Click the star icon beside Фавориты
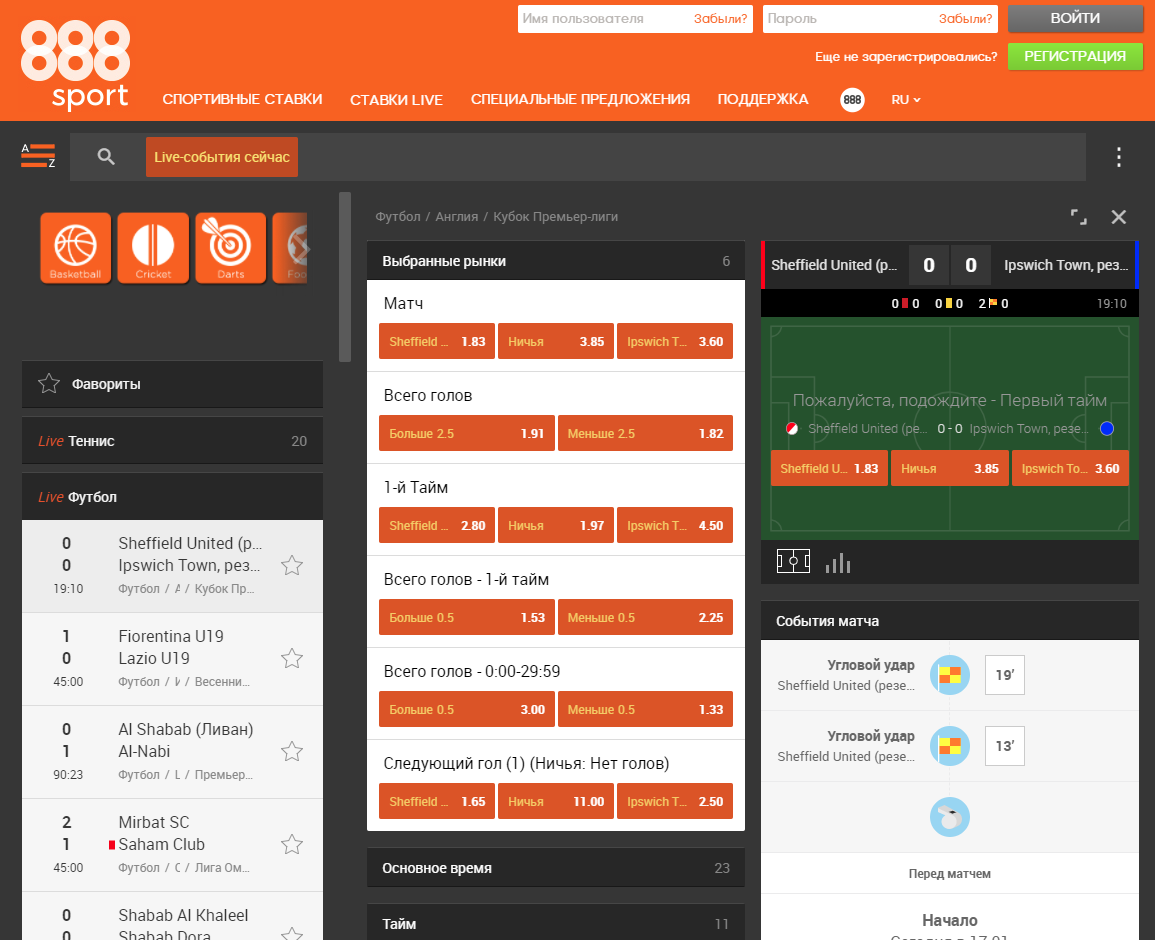This screenshot has width=1155, height=940. (x=49, y=384)
